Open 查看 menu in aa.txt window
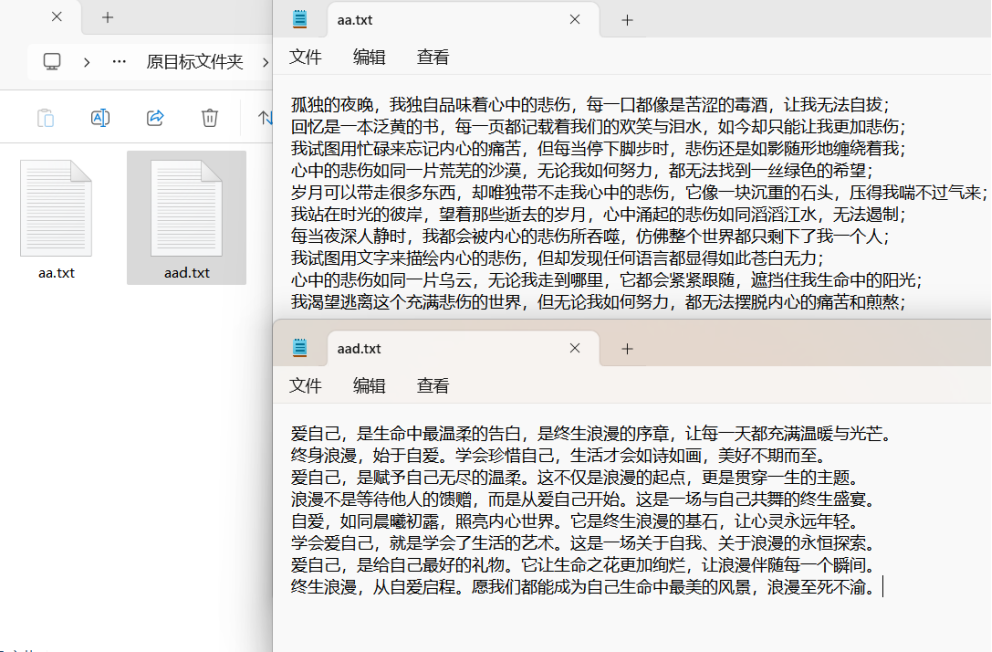 tap(433, 57)
